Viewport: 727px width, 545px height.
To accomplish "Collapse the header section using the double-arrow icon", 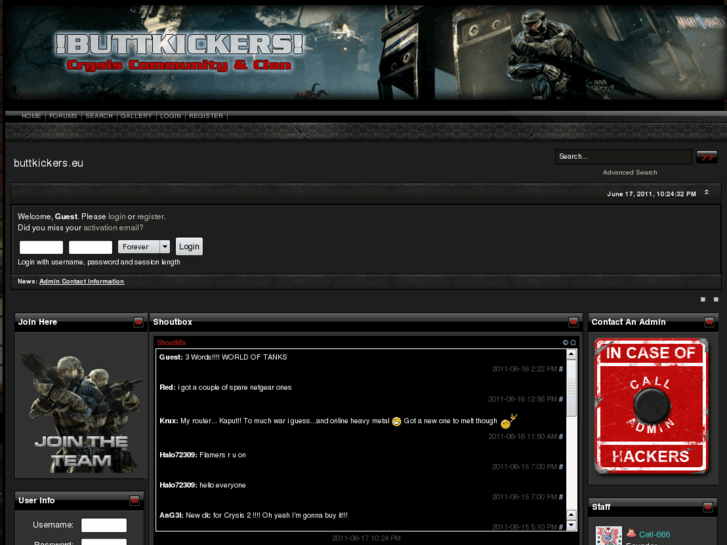I will coord(707,192).
